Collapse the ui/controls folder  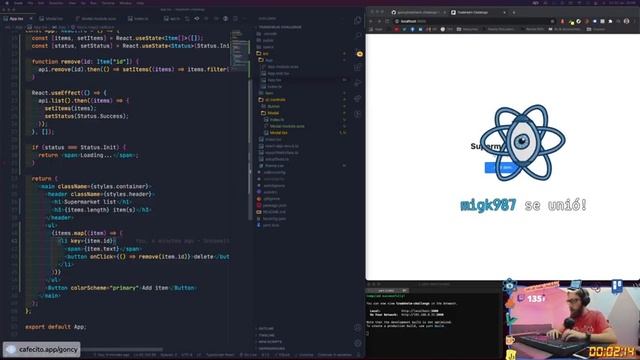click(273, 100)
